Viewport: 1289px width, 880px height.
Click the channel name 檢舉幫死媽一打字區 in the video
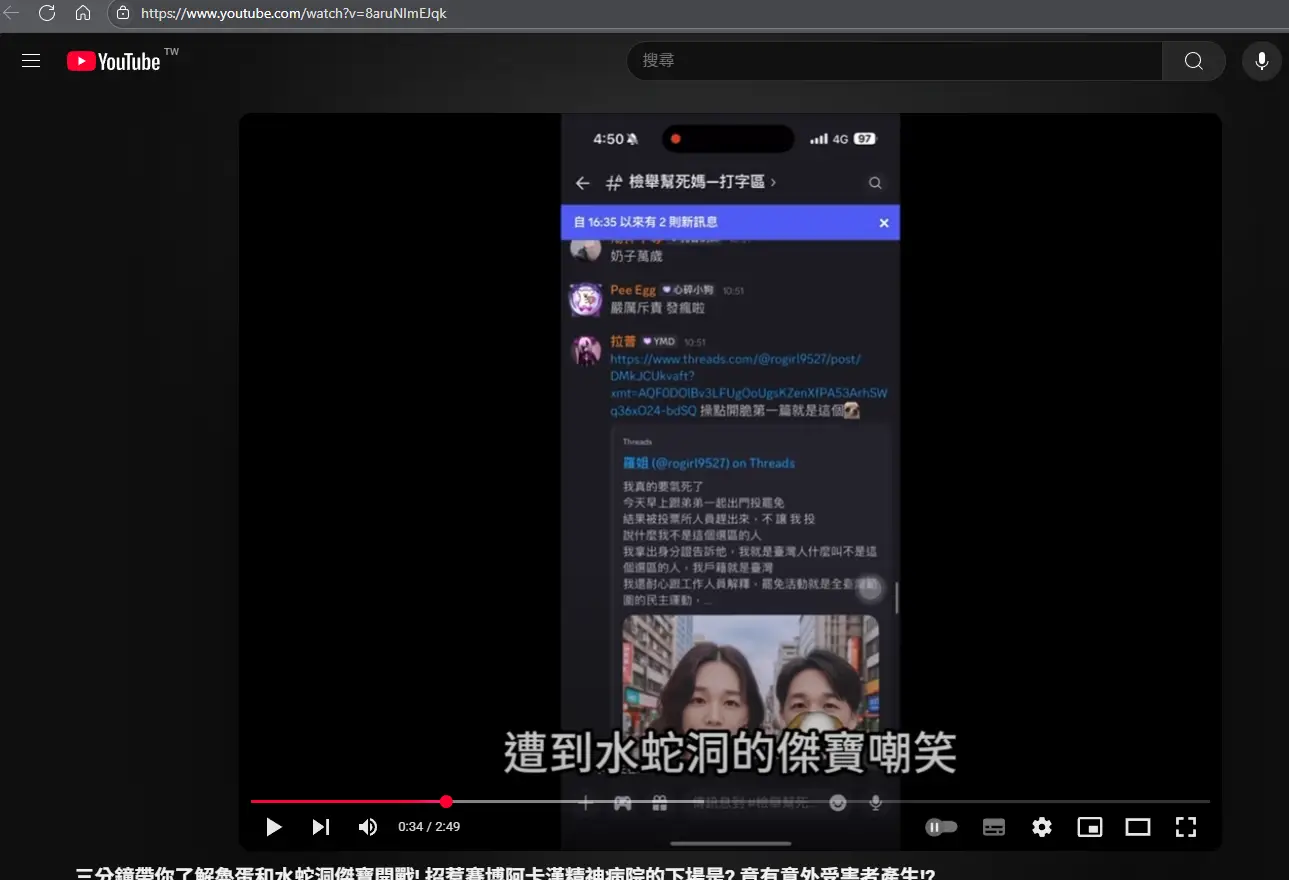tap(696, 182)
